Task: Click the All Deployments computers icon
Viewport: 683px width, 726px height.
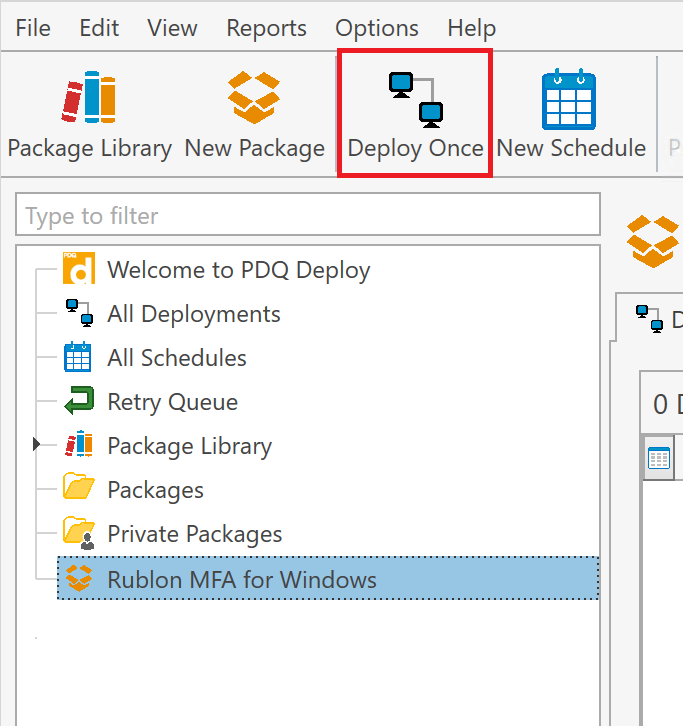Action: 79,314
